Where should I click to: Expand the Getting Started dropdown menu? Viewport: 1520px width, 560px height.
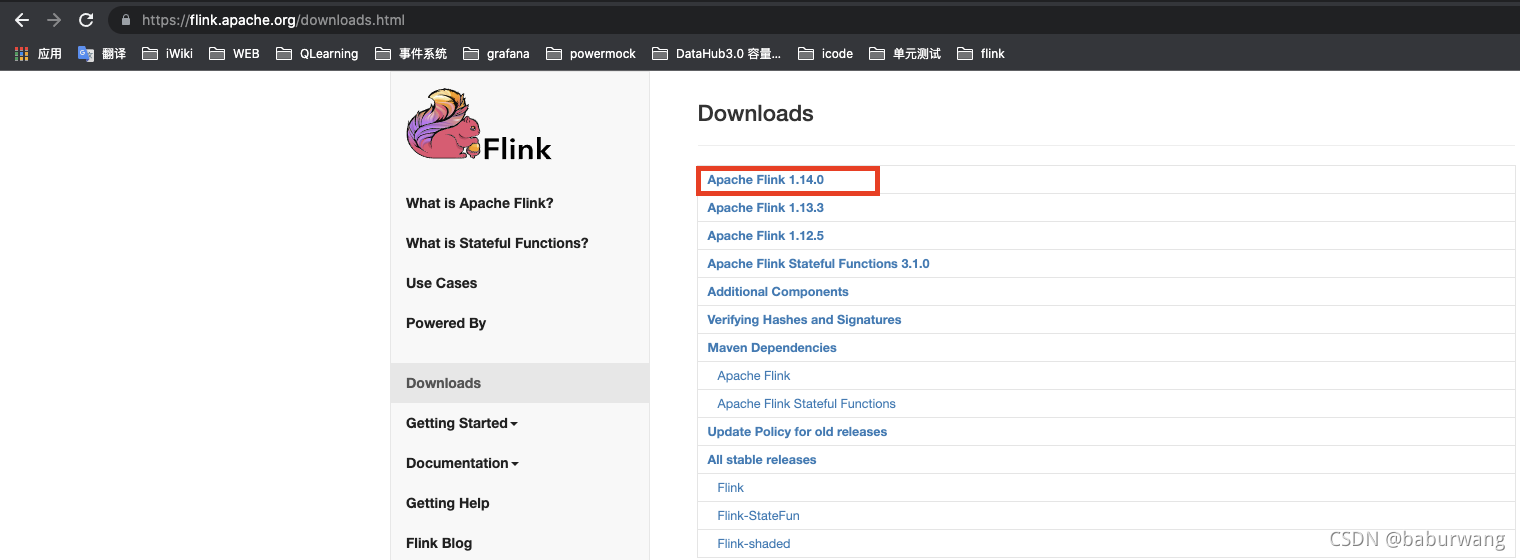pyautogui.click(x=462, y=423)
